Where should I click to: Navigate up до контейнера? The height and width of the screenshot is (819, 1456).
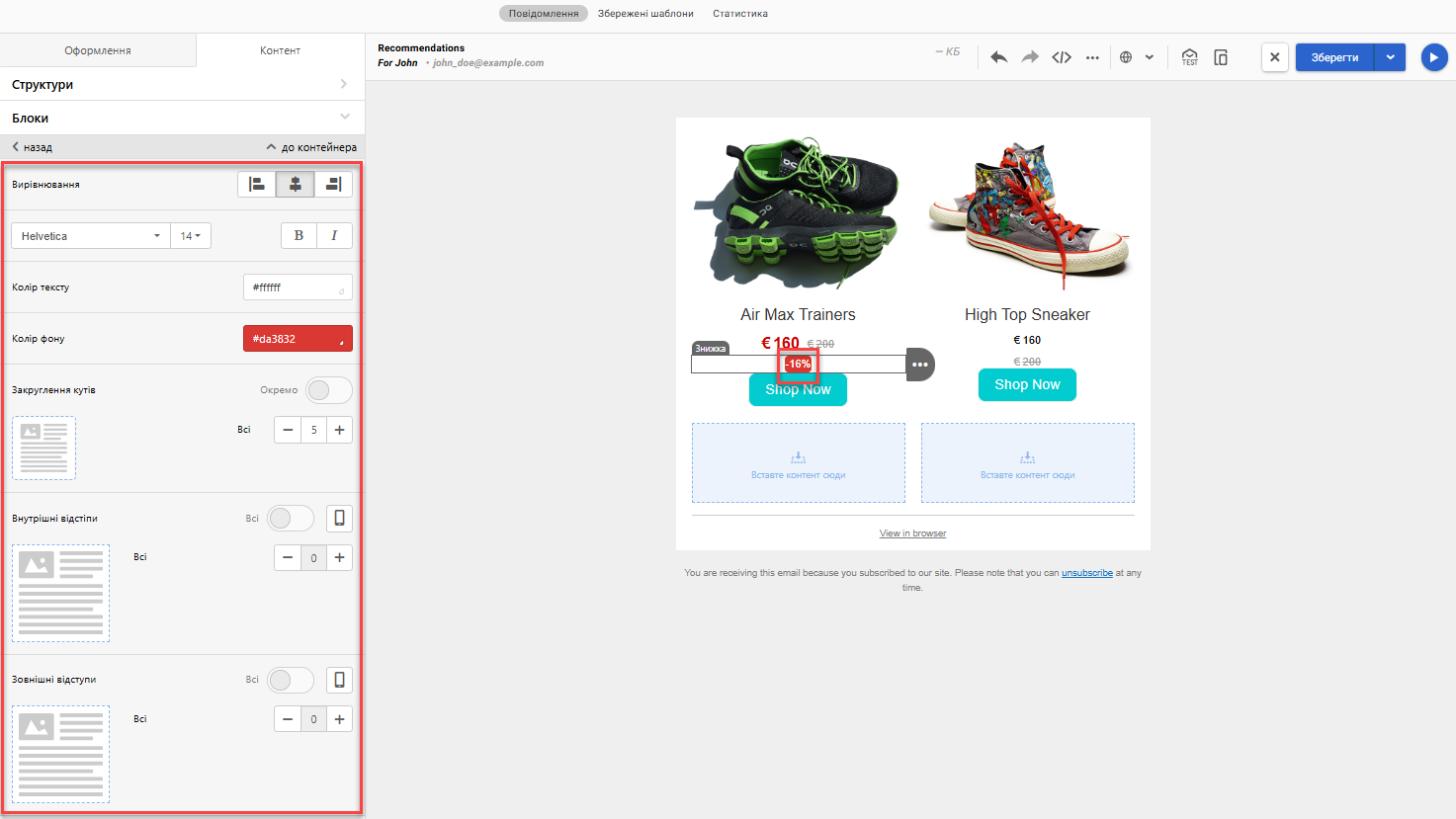pyautogui.click(x=311, y=147)
